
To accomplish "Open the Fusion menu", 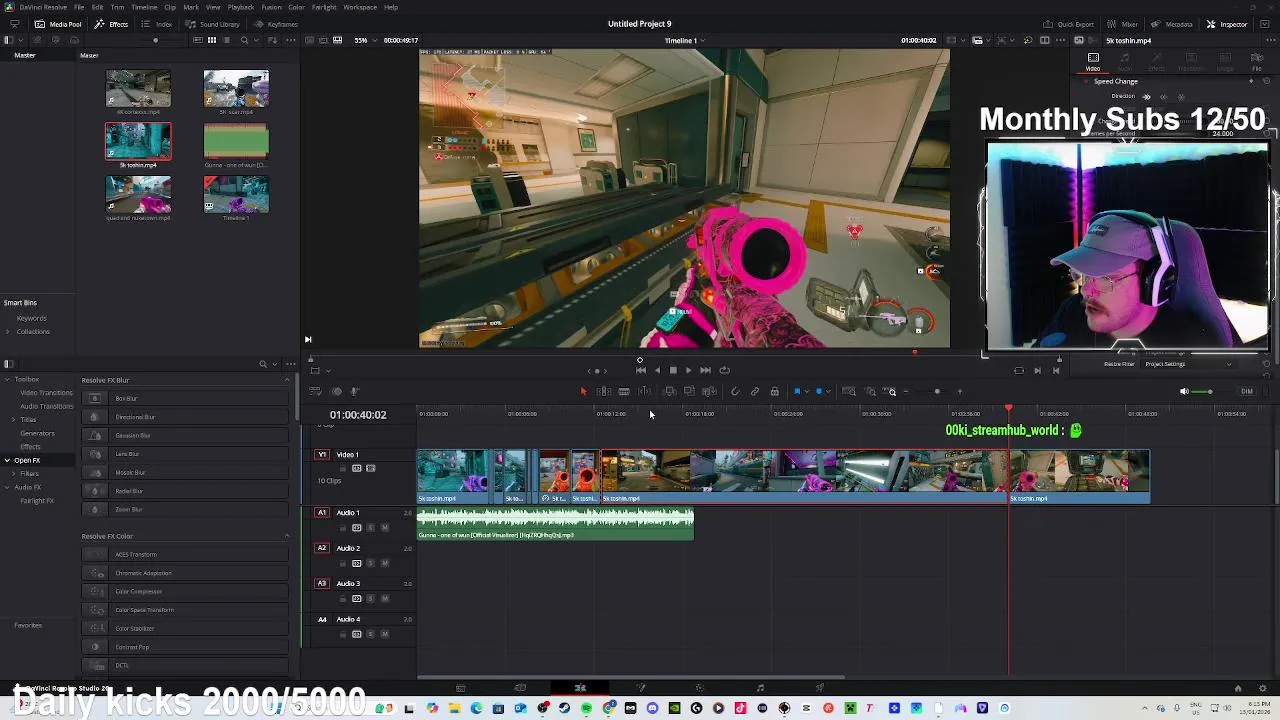I will 271,7.
